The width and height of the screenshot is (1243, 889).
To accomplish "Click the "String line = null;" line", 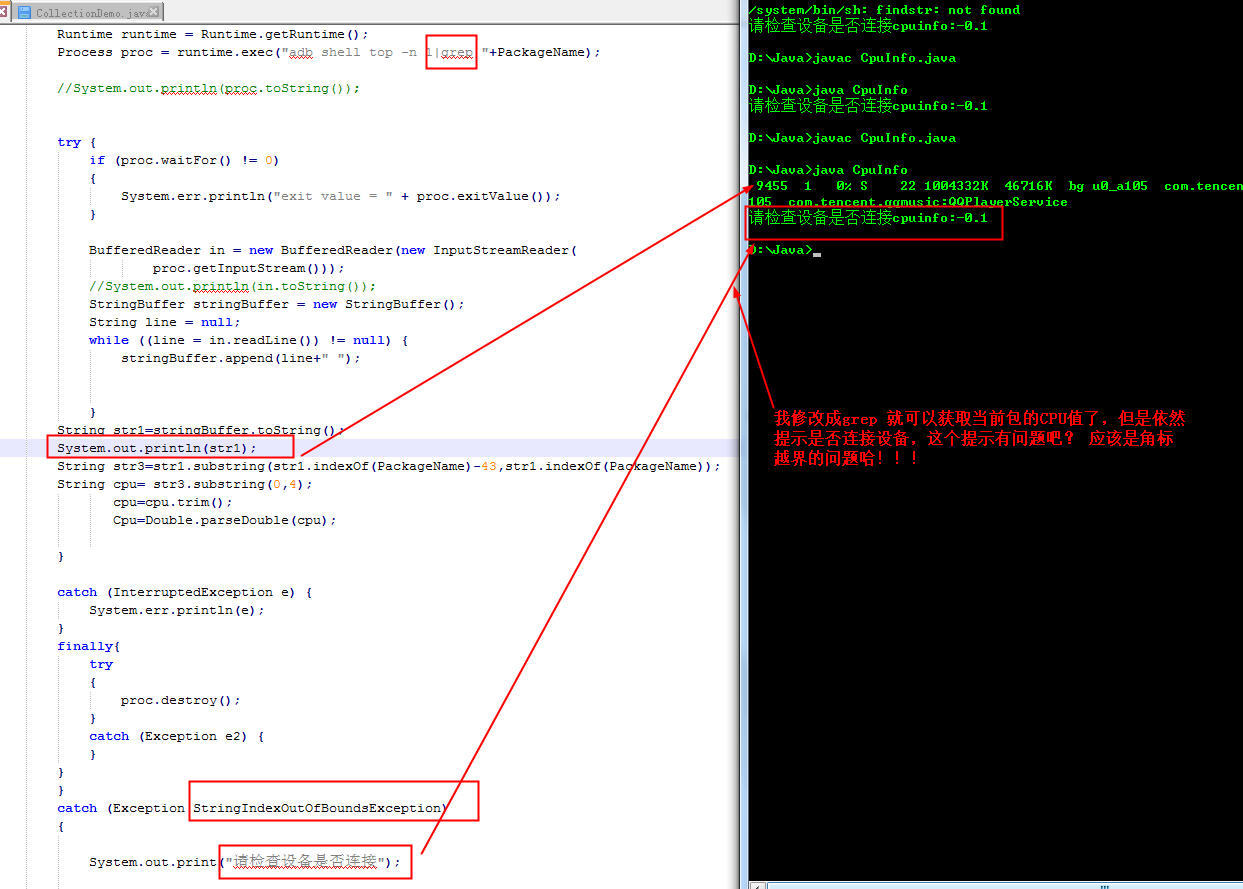I will (165, 322).
